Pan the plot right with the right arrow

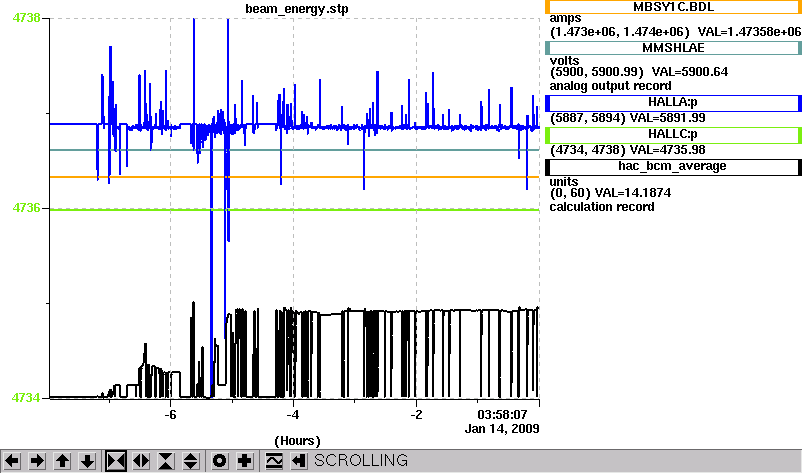[x=37, y=461]
